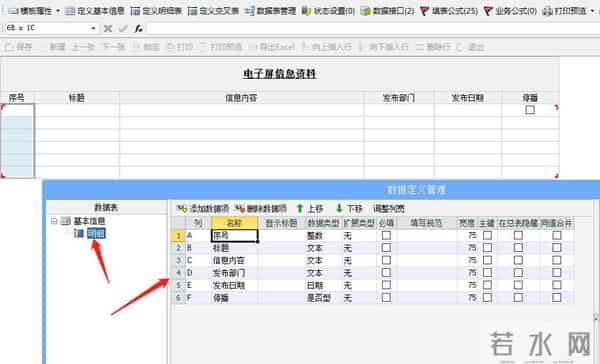
Task: Click the 显示标题 column header
Action: (282, 223)
